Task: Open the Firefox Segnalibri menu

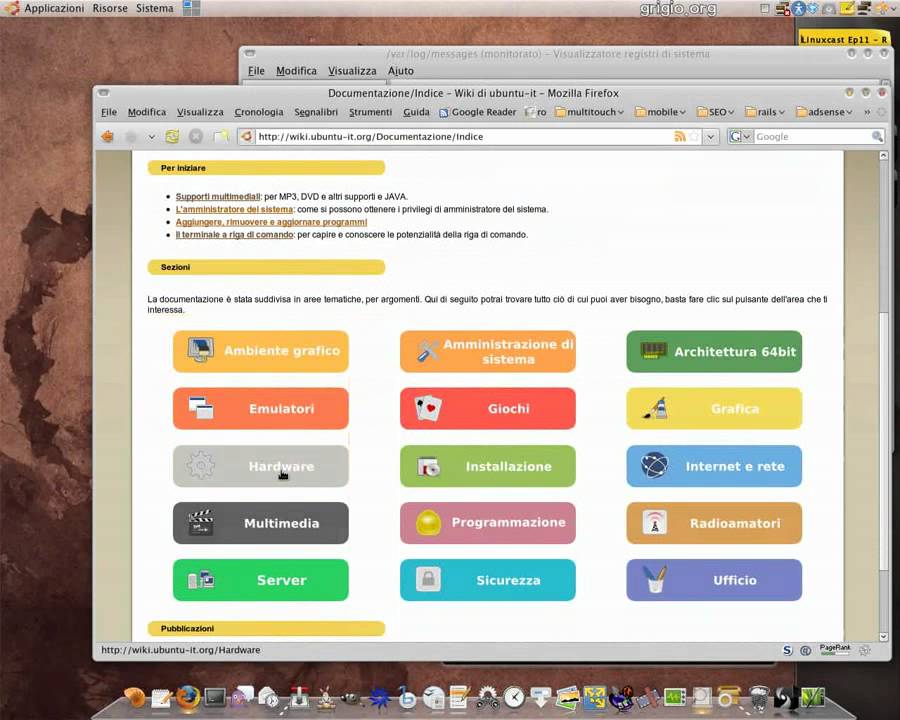Action: (316, 112)
